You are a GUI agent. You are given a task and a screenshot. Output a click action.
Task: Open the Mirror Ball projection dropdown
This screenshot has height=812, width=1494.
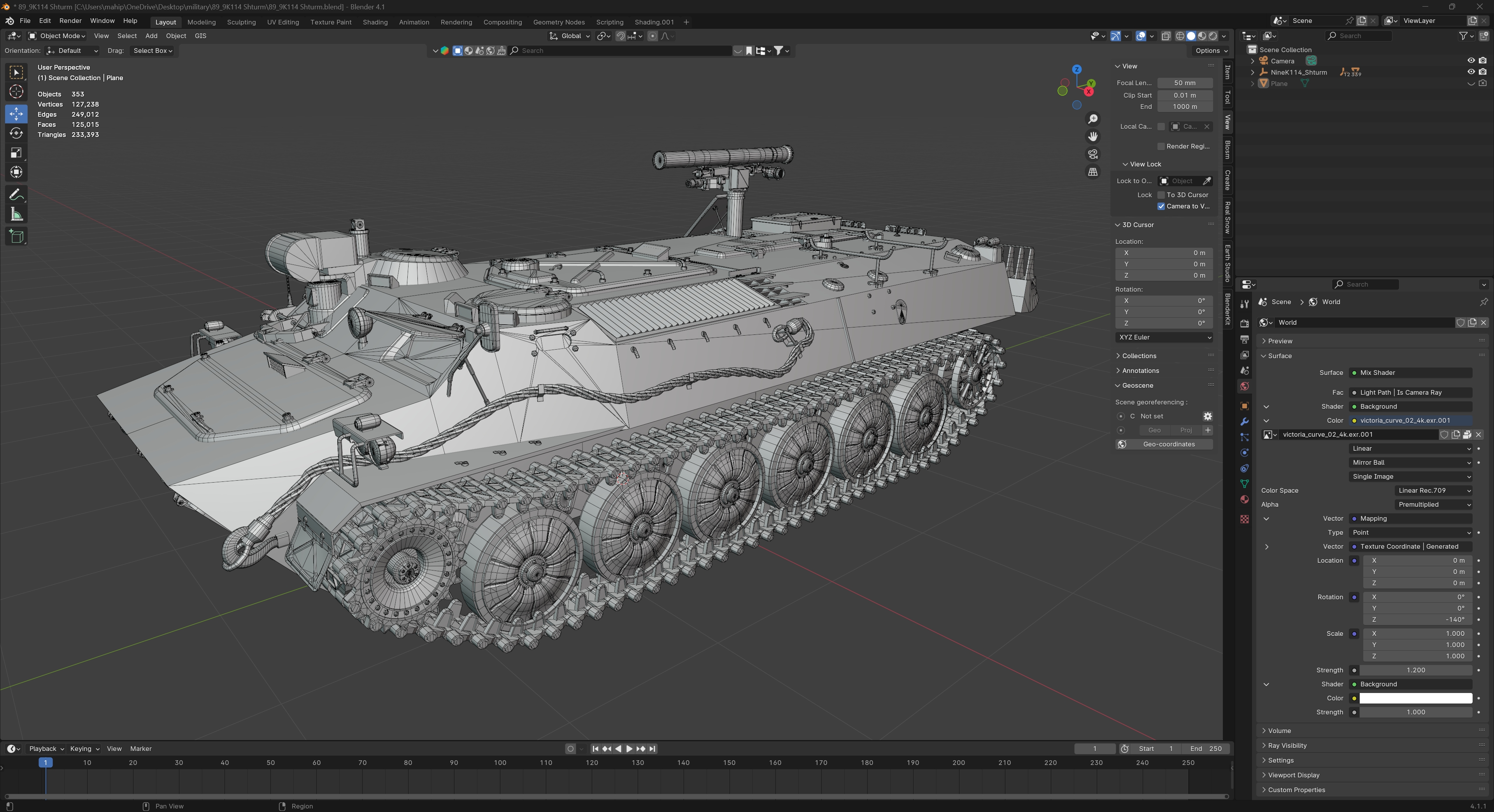(1410, 462)
